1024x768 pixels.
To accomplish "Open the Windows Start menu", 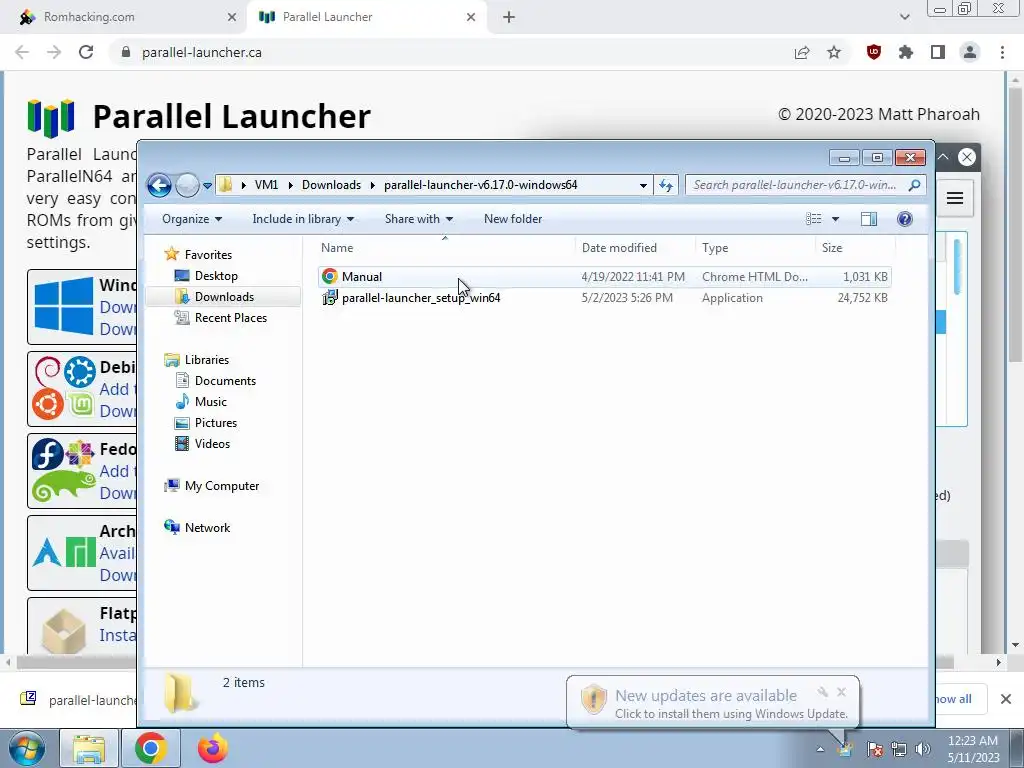I will point(27,748).
